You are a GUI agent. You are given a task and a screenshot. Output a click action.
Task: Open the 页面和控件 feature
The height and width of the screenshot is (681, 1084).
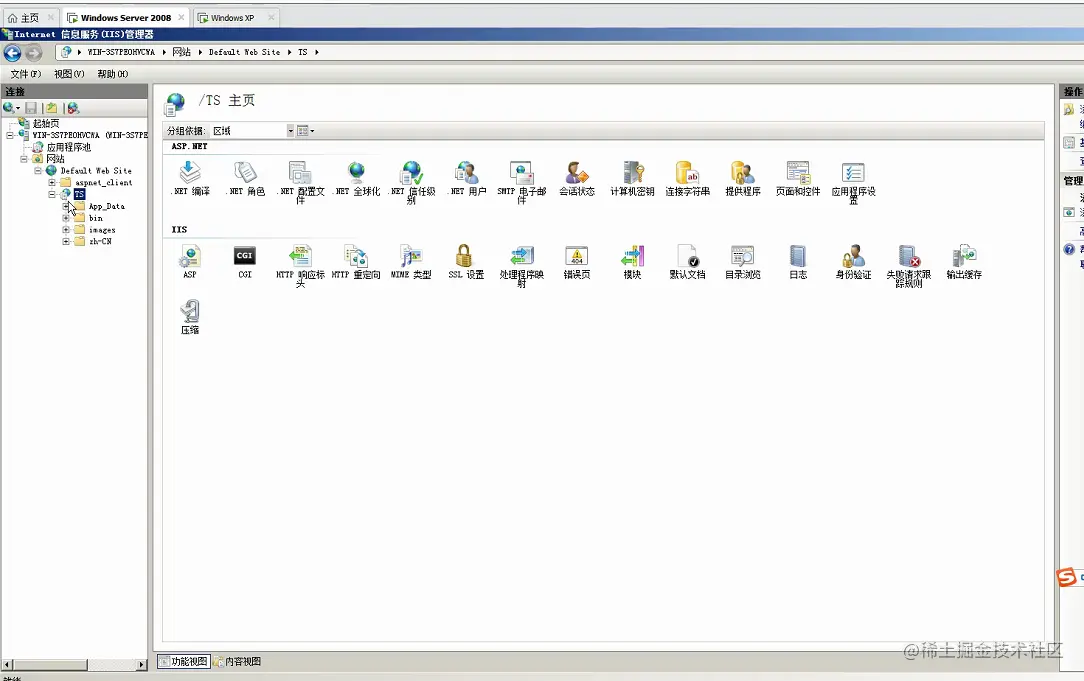(x=798, y=178)
